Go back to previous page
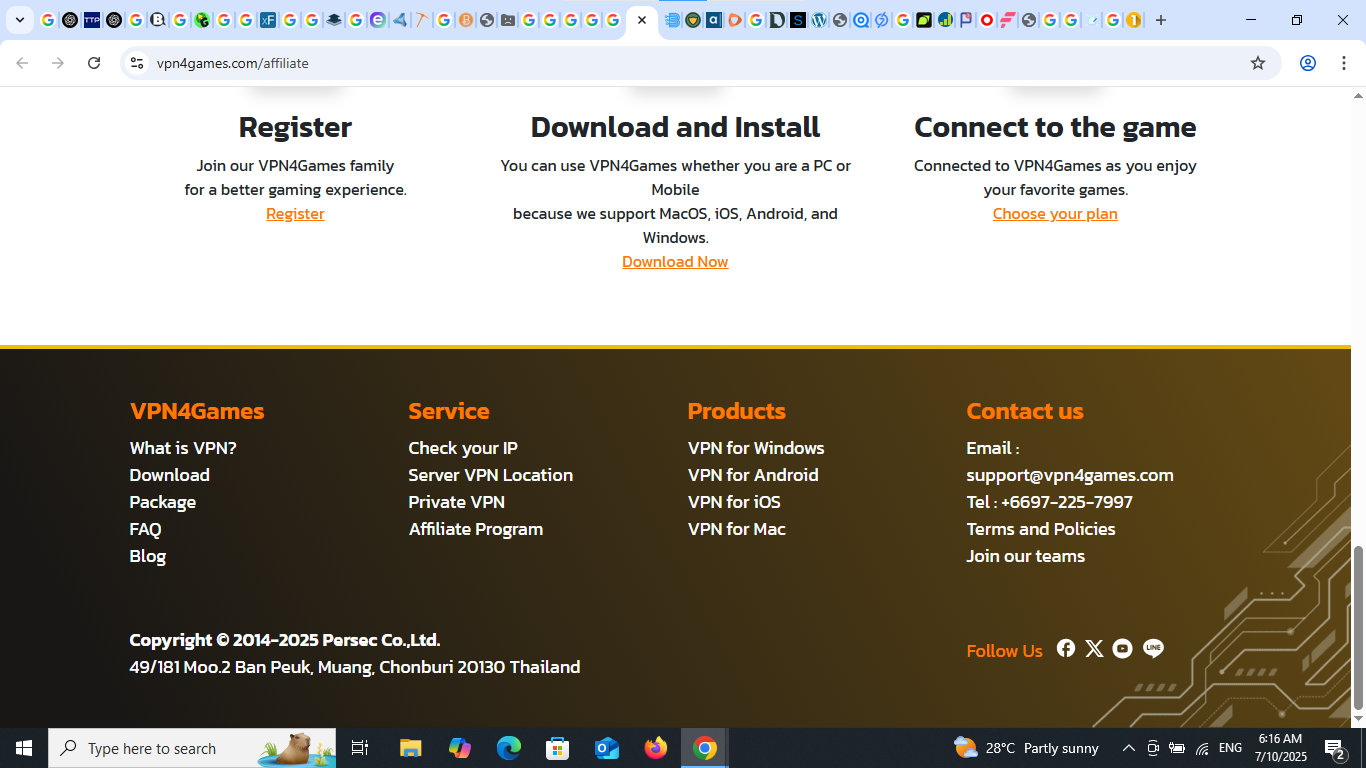The height and width of the screenshot is (768, 1366). [22, 63]
